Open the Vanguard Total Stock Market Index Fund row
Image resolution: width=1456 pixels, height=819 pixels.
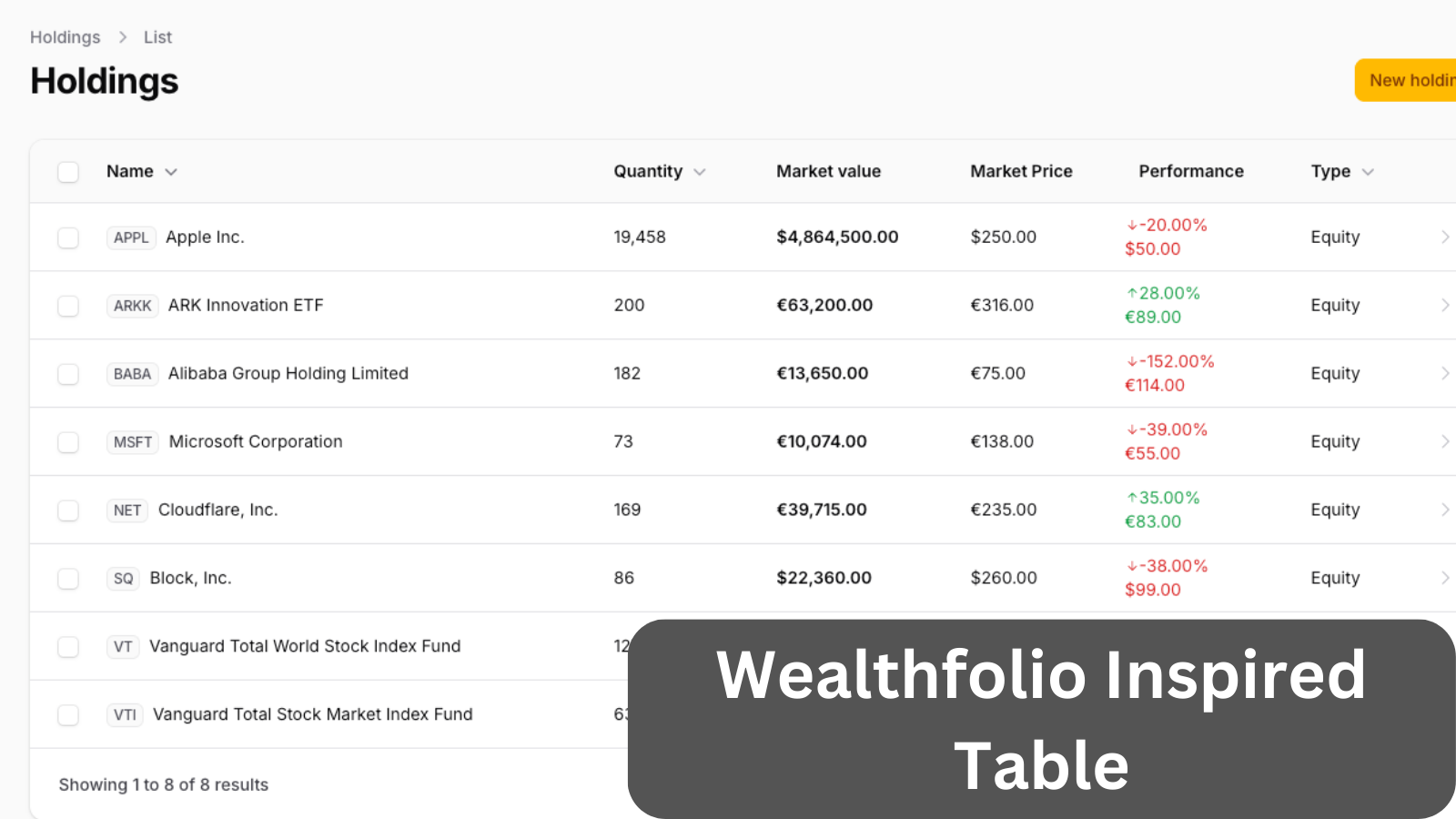tap(329, 714)
